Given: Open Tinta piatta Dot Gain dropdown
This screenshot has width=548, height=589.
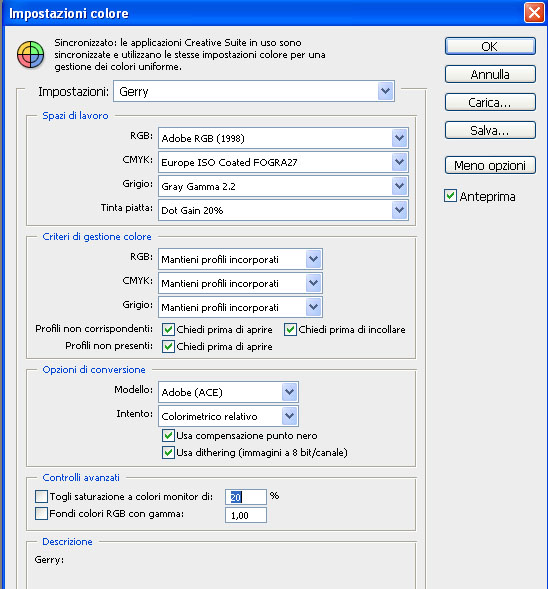Looking at the screenshot, I should (x=283, y=210).
